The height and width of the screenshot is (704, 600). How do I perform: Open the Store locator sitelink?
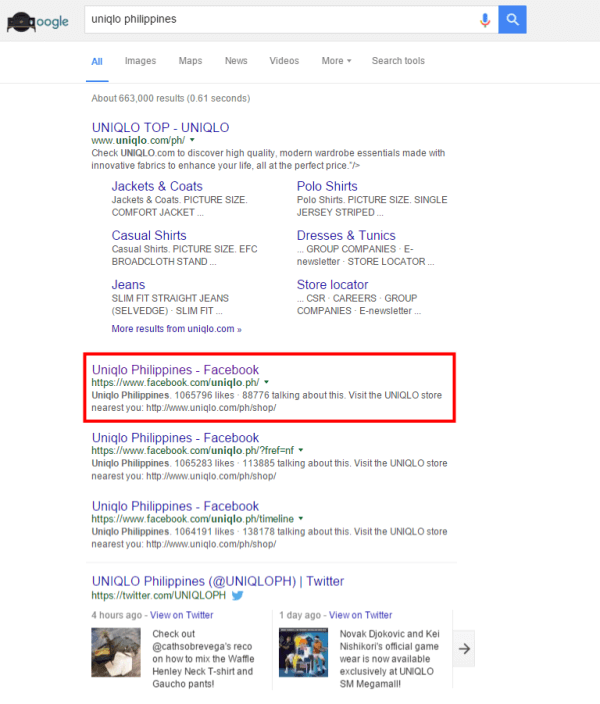[332, 285]
